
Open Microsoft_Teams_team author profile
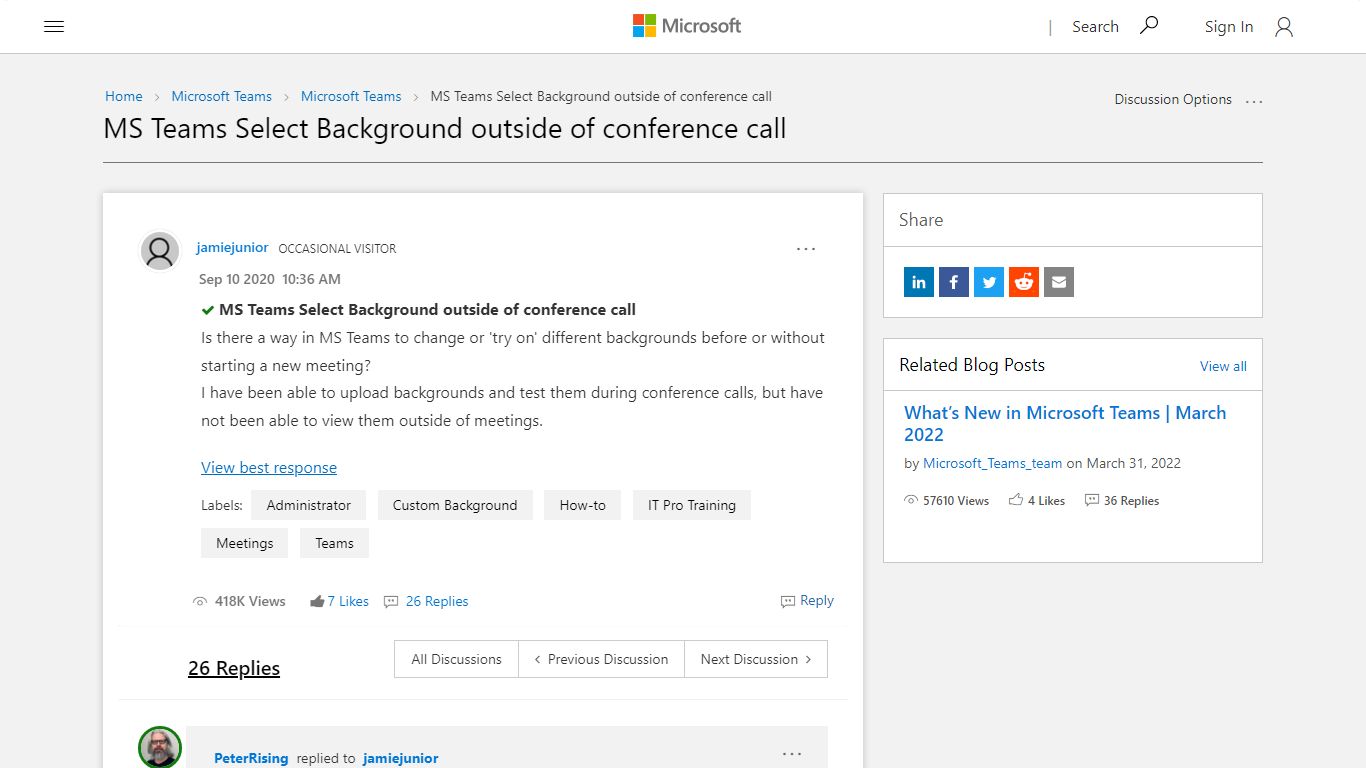(x=992, y=463)
